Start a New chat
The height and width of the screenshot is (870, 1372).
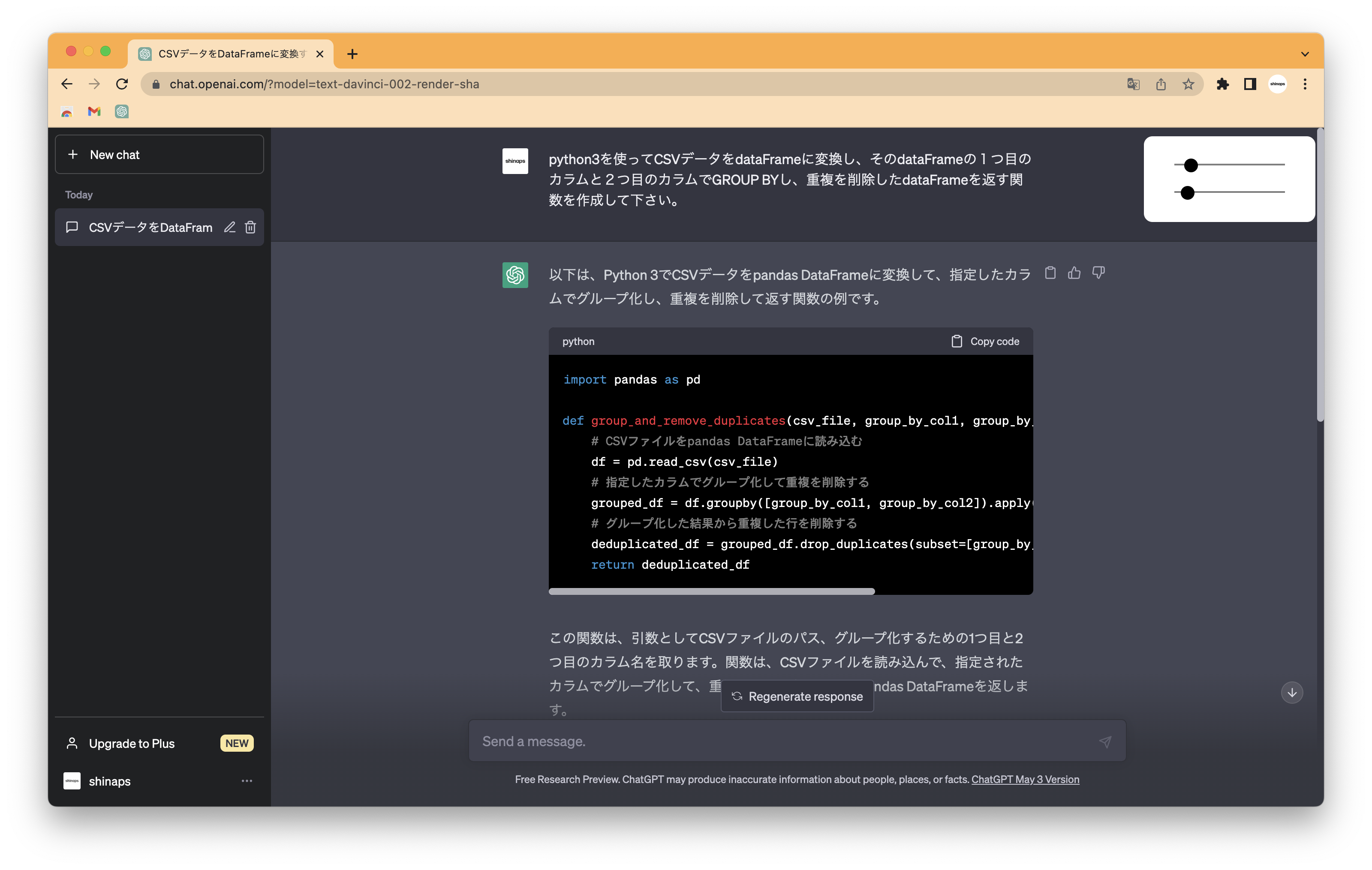(159, 155)
